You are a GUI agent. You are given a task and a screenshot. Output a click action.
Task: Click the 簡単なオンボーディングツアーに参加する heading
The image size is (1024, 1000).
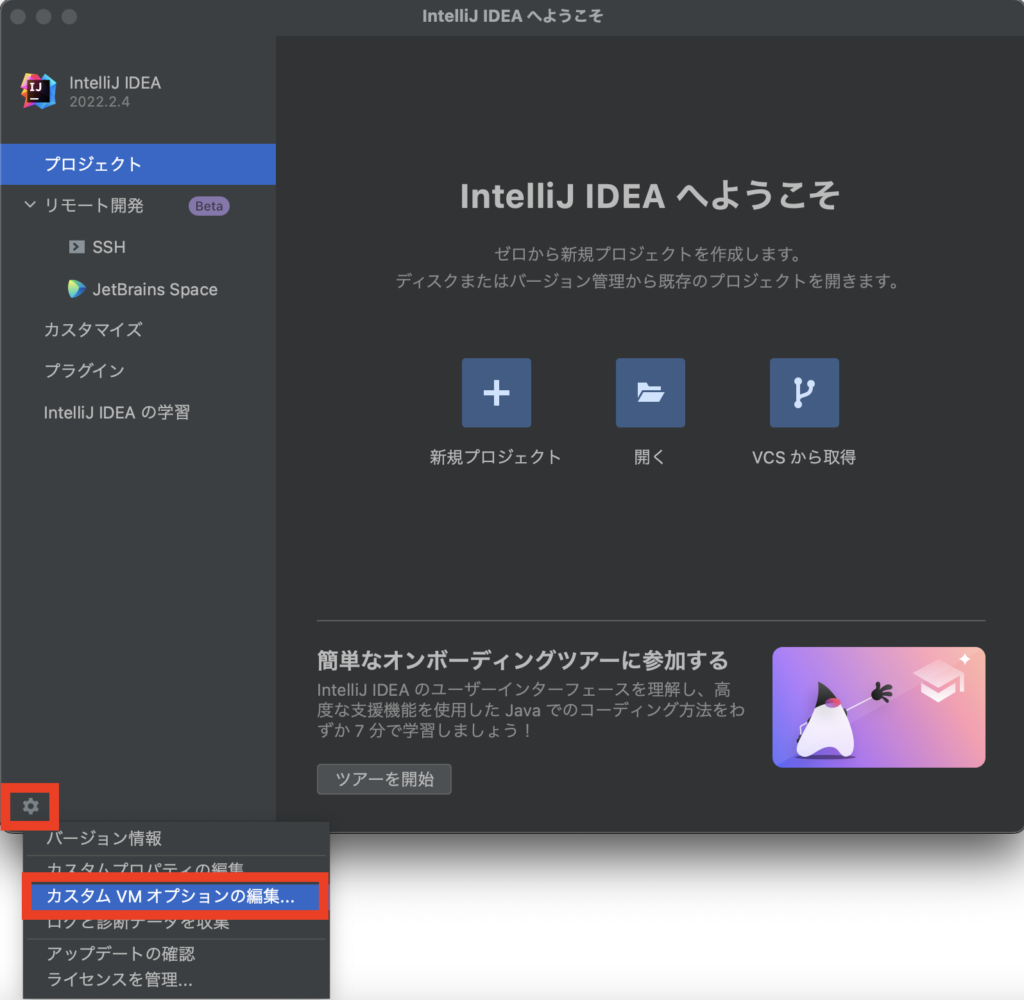click(522, 660)
